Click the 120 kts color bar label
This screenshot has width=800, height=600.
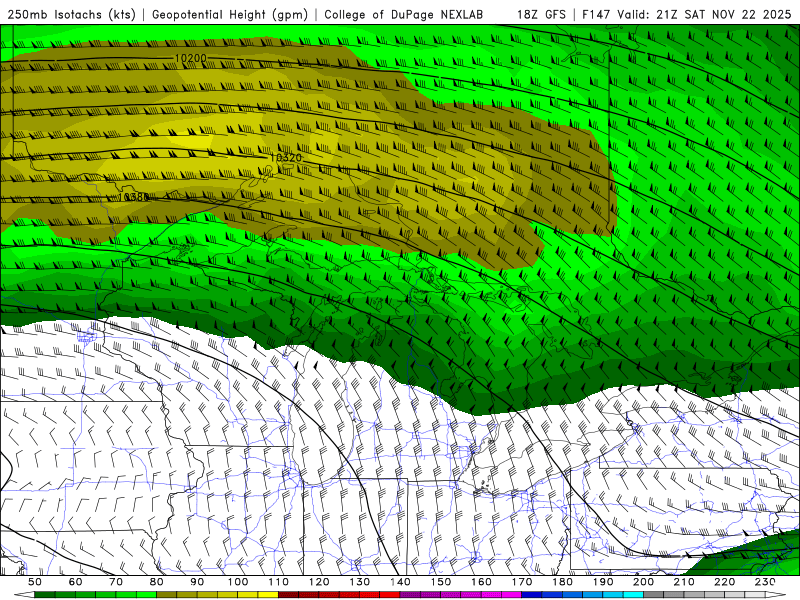[319, 582]
